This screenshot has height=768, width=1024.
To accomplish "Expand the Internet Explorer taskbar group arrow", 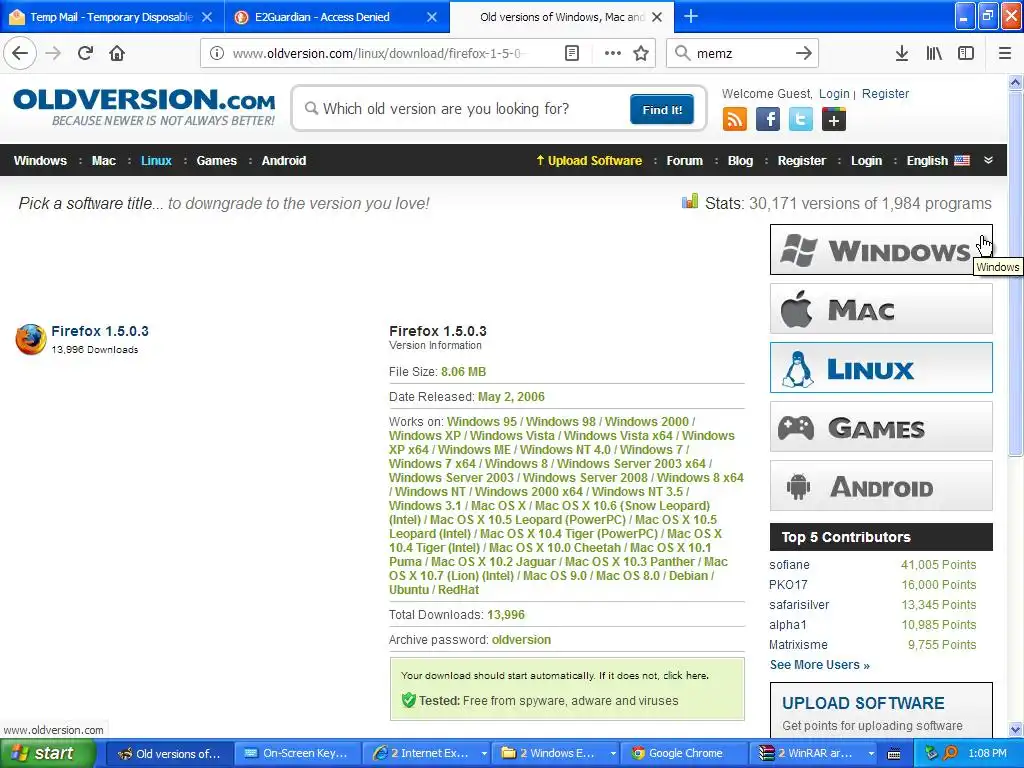I will click(x=484, y=754).
